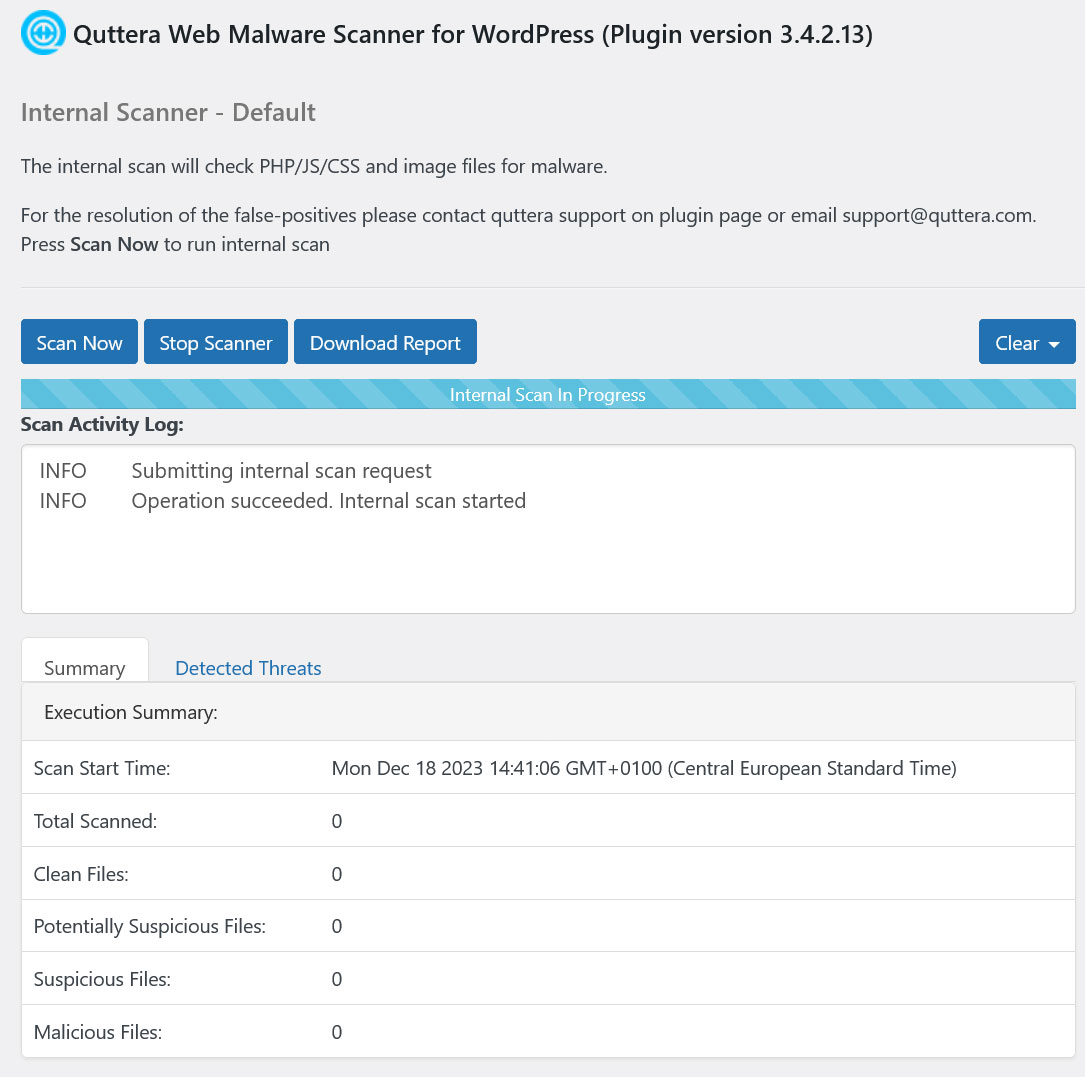Viewport: 1085px width, 1077px height.
Task: Switch to the Detected Threats tab
Action: pyautogui.click(x=248, y=668)
